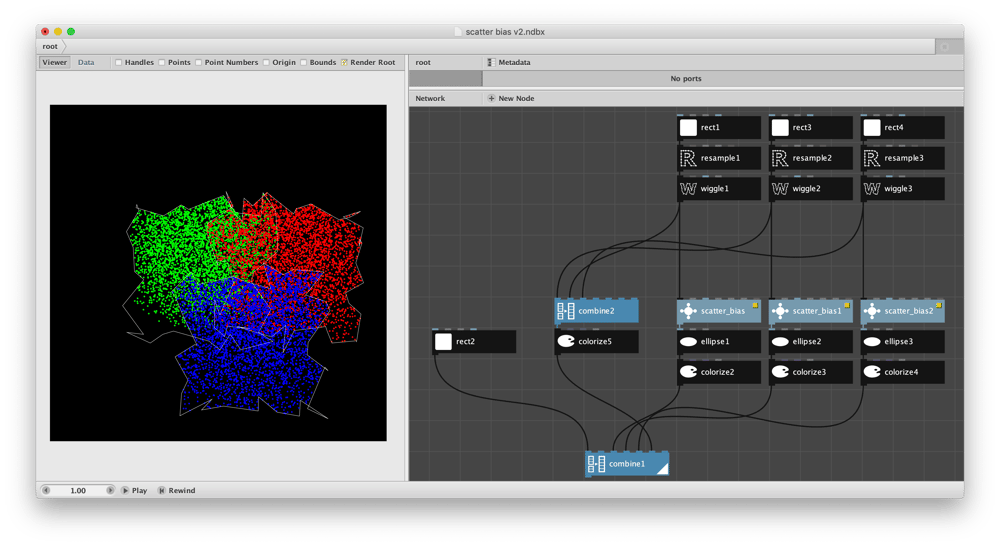
Task: Select the scatter_bias1 node icon
Action: tap(780, 311)
